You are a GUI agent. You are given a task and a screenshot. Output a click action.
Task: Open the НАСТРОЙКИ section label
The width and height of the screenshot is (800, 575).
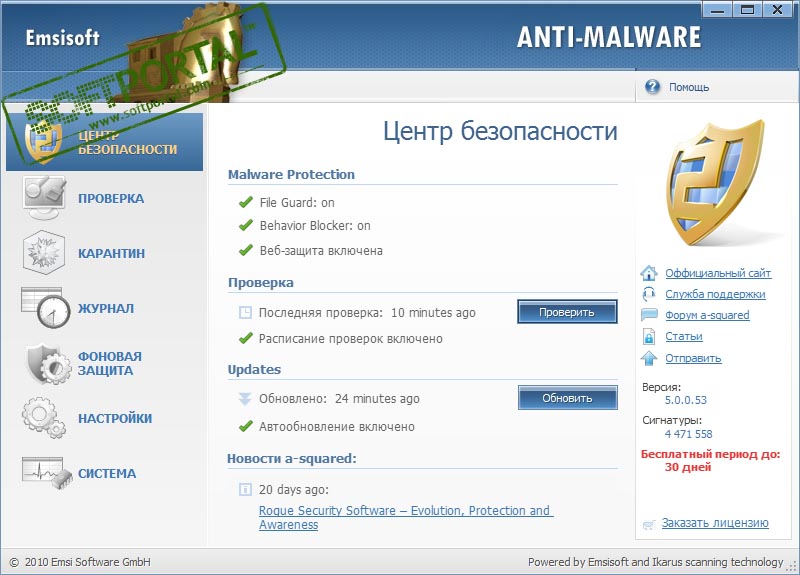[115, 418]
